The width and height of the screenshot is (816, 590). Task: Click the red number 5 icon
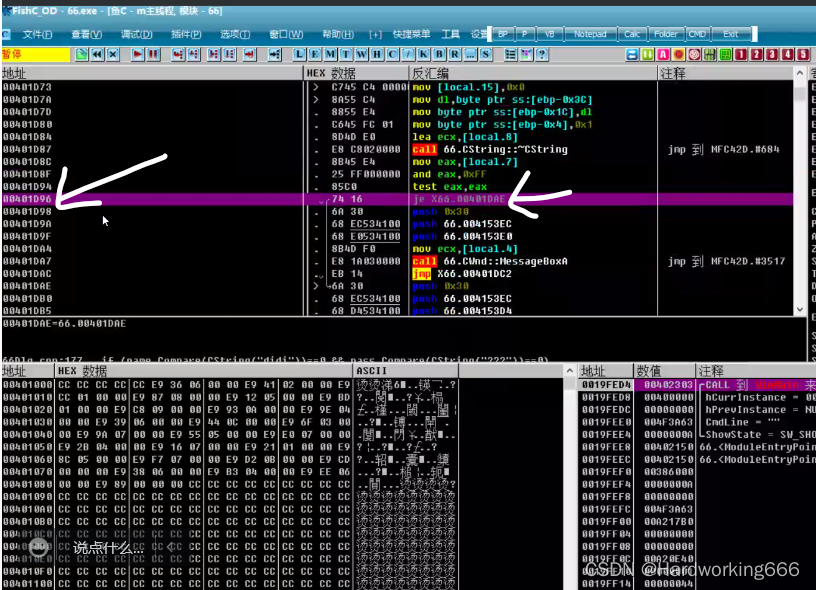(x=804, y=55)
